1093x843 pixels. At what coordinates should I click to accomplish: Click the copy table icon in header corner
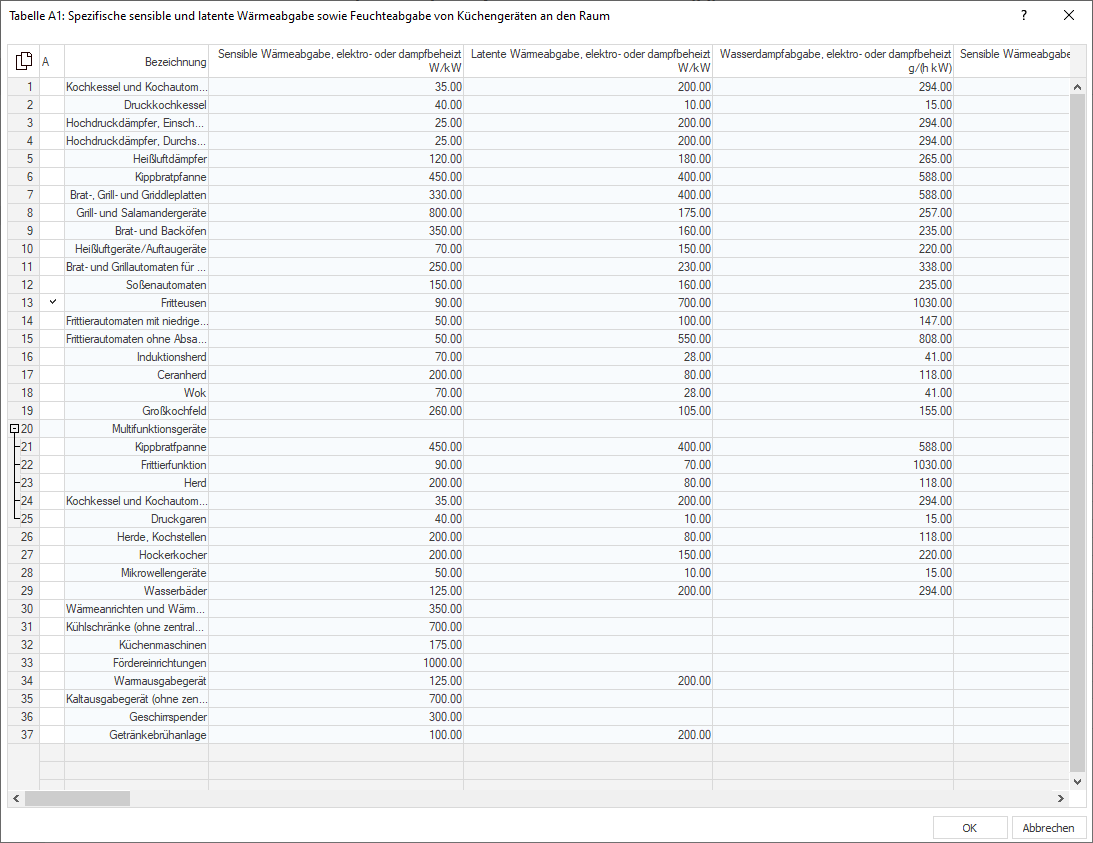24,61
